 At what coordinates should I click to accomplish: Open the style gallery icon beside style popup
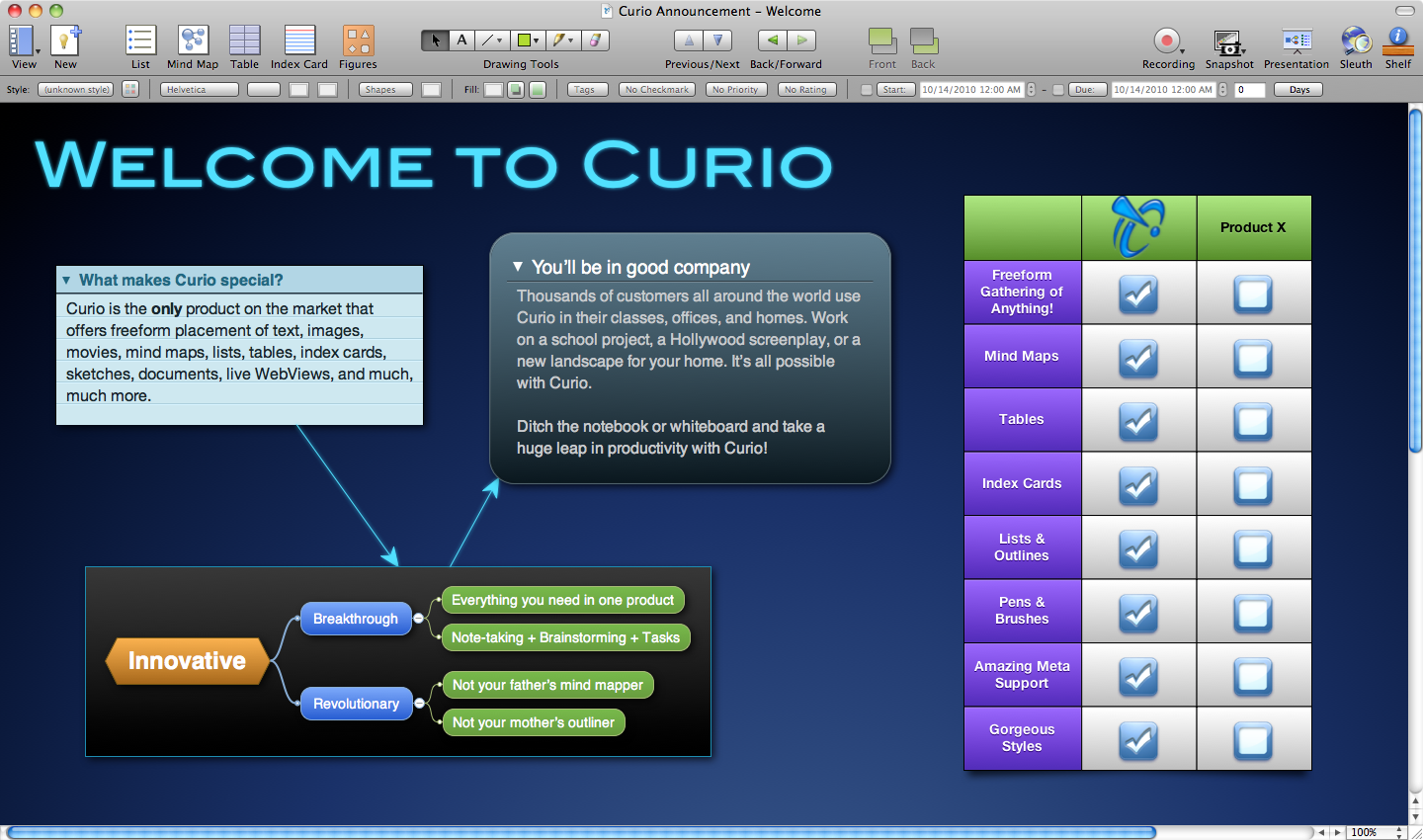[130, 89]
